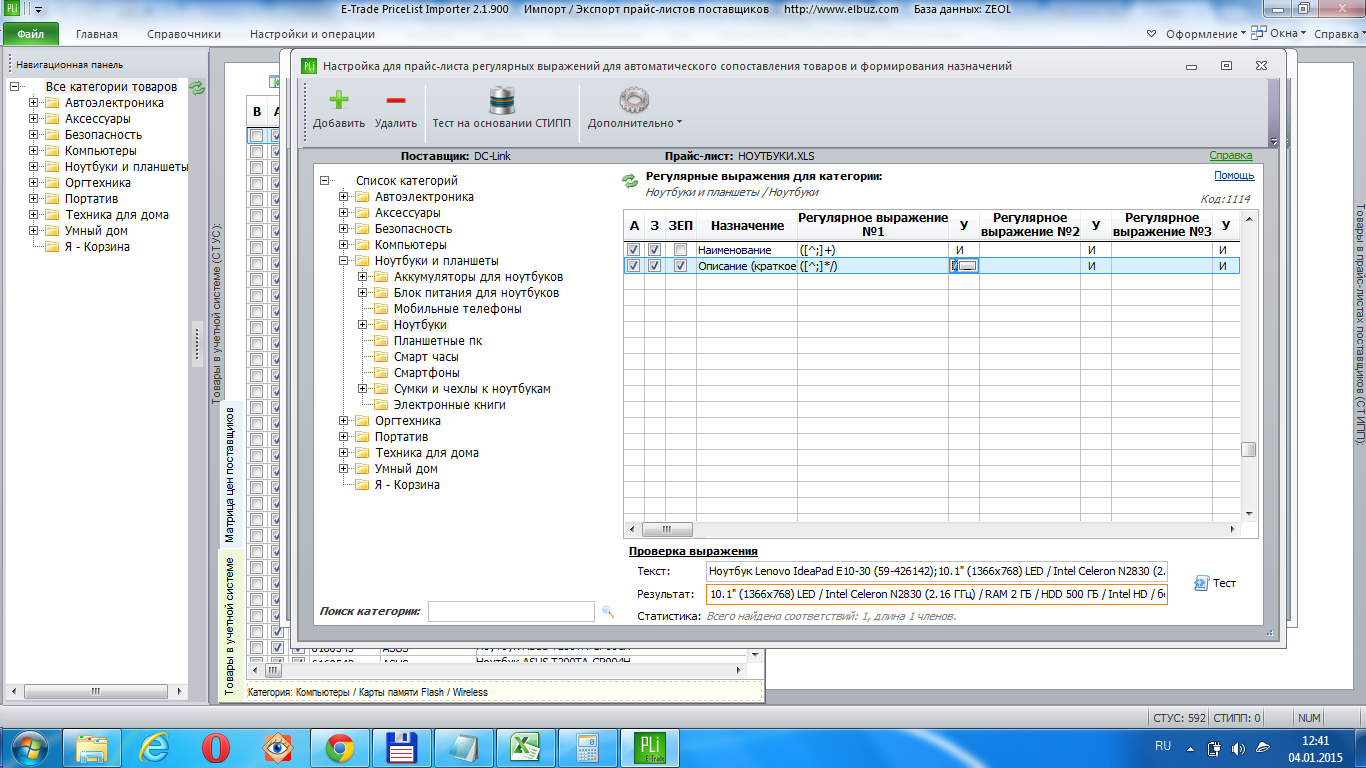
Task: Click the magnifier next to Поиск категории
Action: pos(607,611)
